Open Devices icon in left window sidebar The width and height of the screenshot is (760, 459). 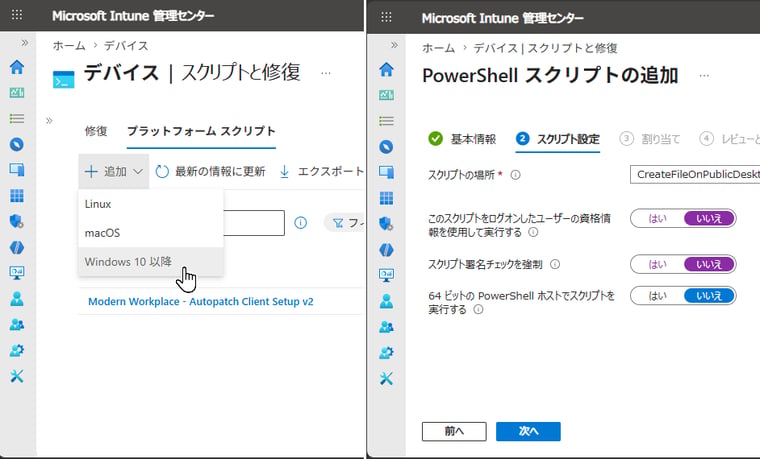pyautogui.click(x=17, y=170)
